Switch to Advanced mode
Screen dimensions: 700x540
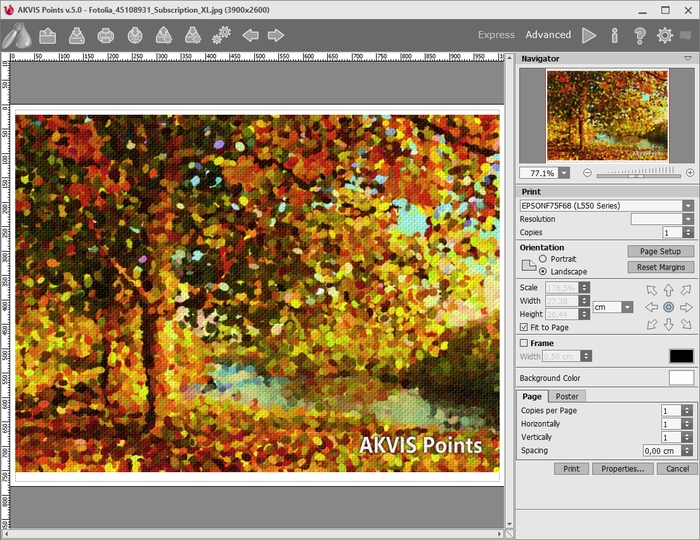pos(548,35)
